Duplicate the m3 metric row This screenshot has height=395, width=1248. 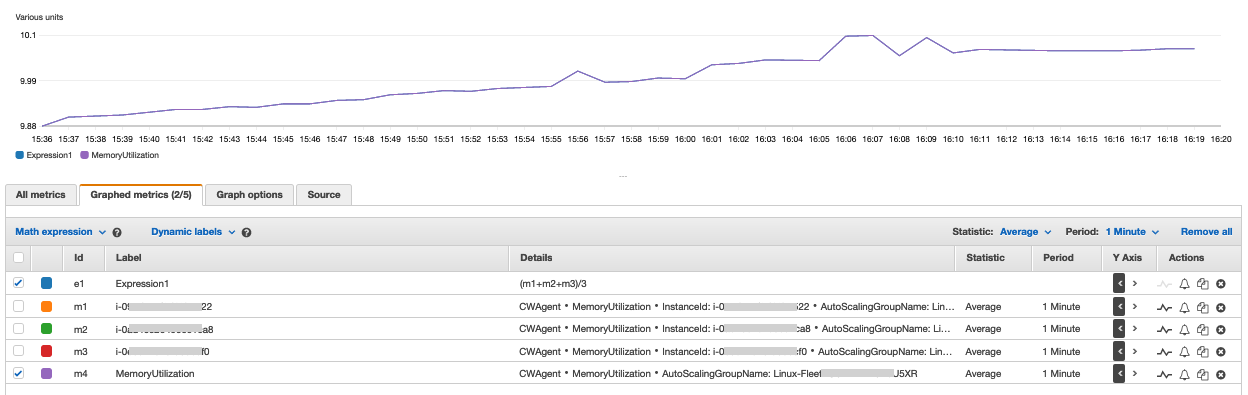[1203, 352]
